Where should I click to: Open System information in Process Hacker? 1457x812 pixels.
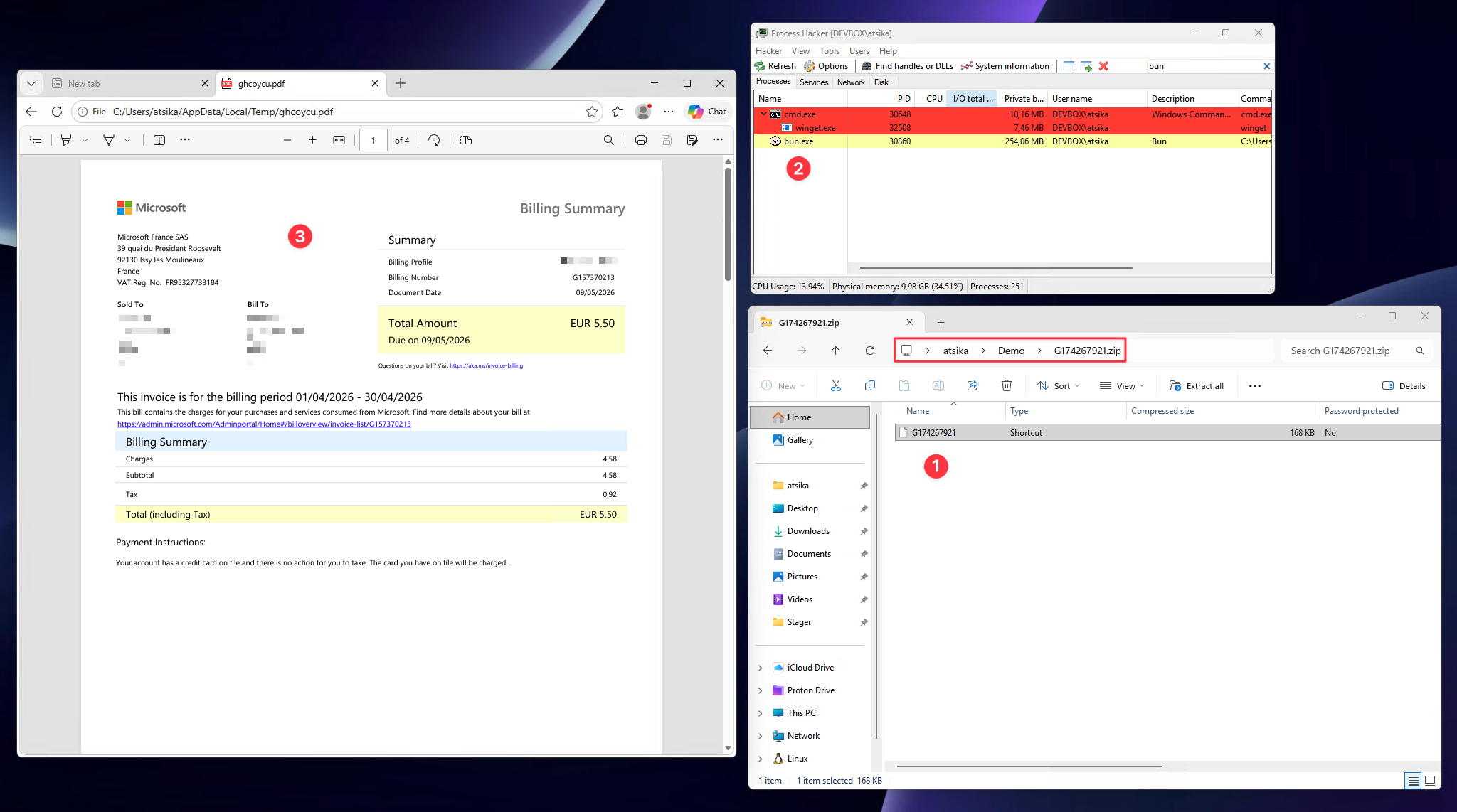[x=1005, y=66]
